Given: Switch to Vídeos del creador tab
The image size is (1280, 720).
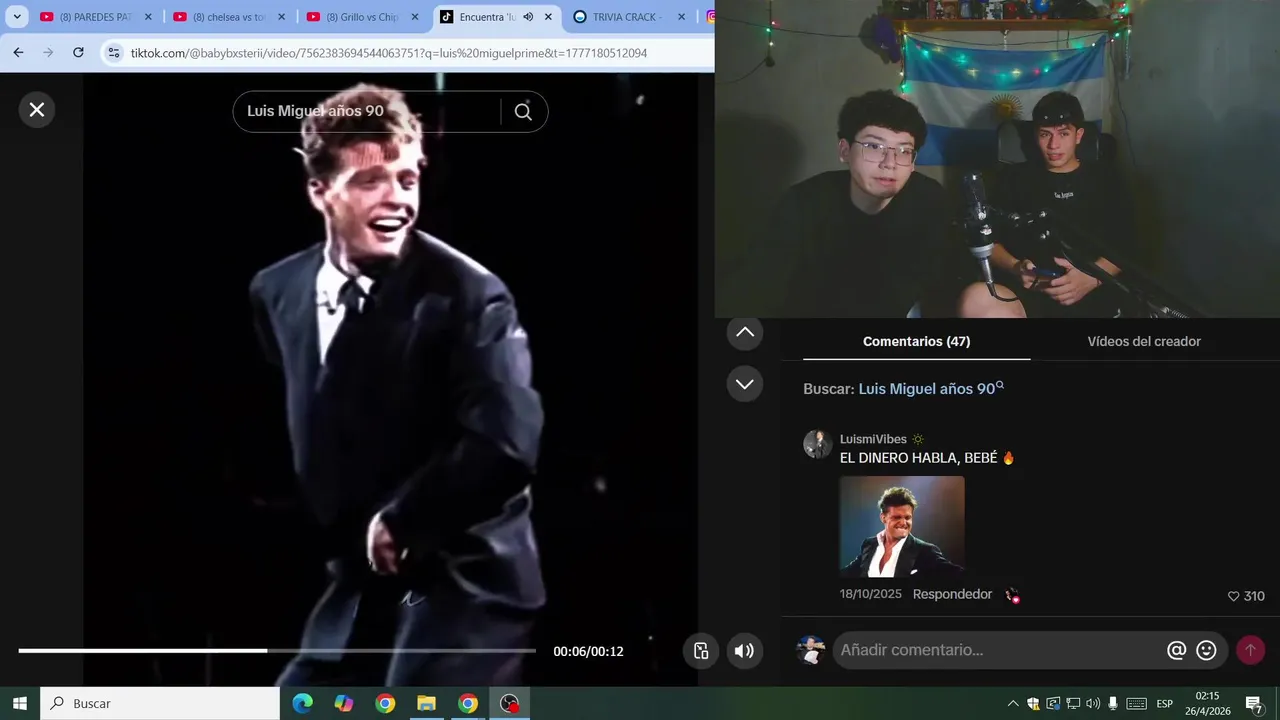Looking at the screenshot, I should (x=1144, y=341).
